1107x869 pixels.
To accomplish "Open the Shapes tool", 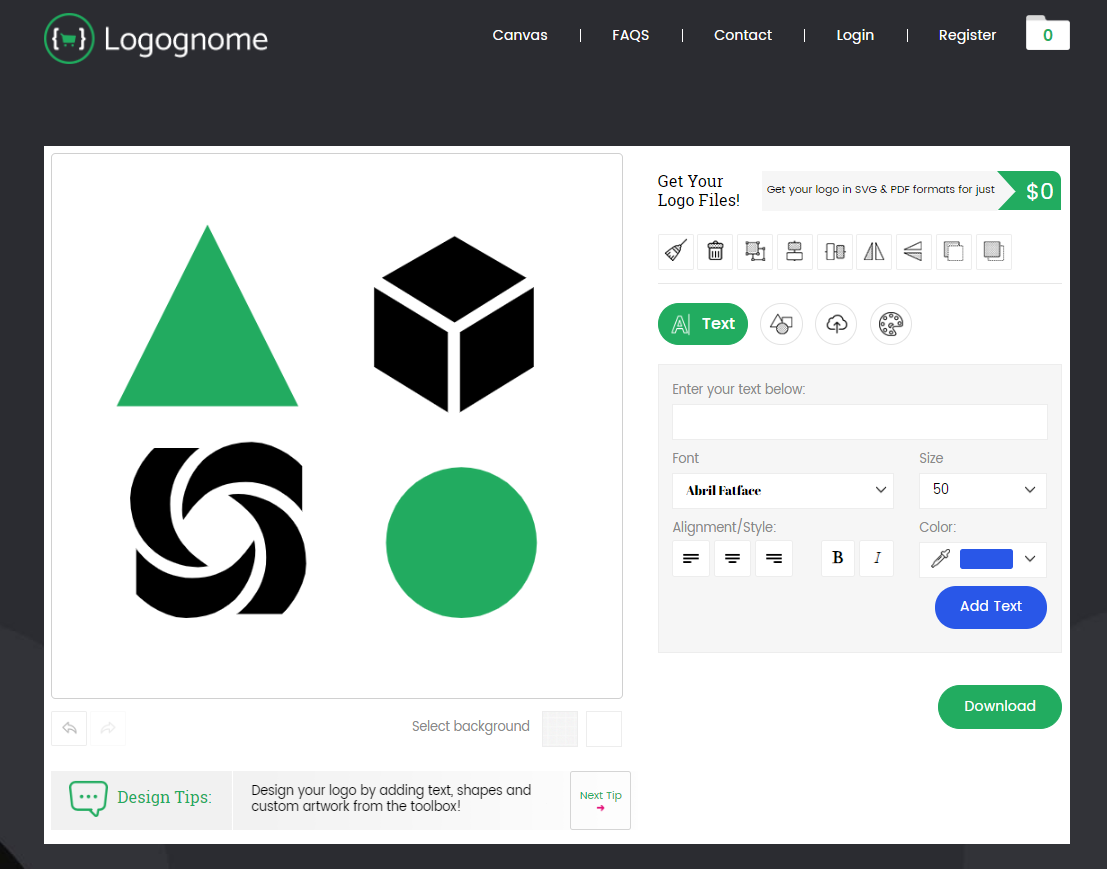I will click(x=781, y=323).
